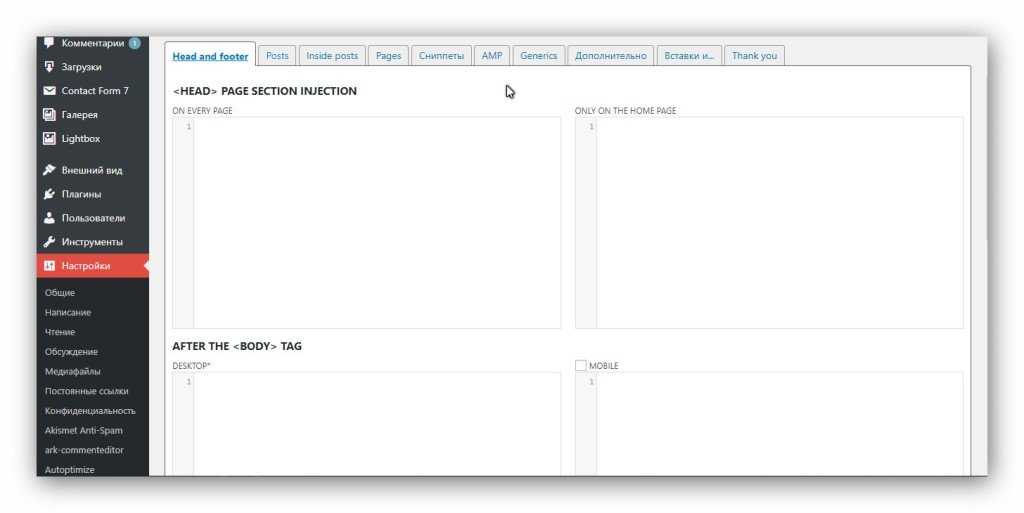Switch to the Thank you tab

(754, 56)
